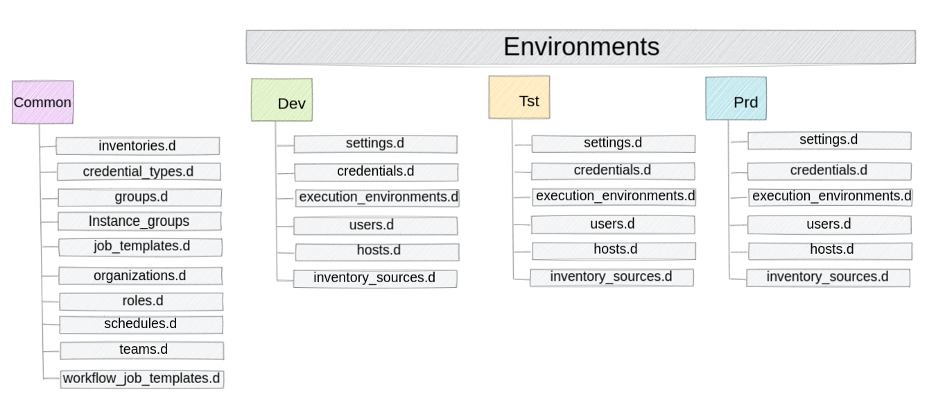This screenshot has height=408, width=936.
Task: Click the credential_types.d node
Action: coord(138,171)
